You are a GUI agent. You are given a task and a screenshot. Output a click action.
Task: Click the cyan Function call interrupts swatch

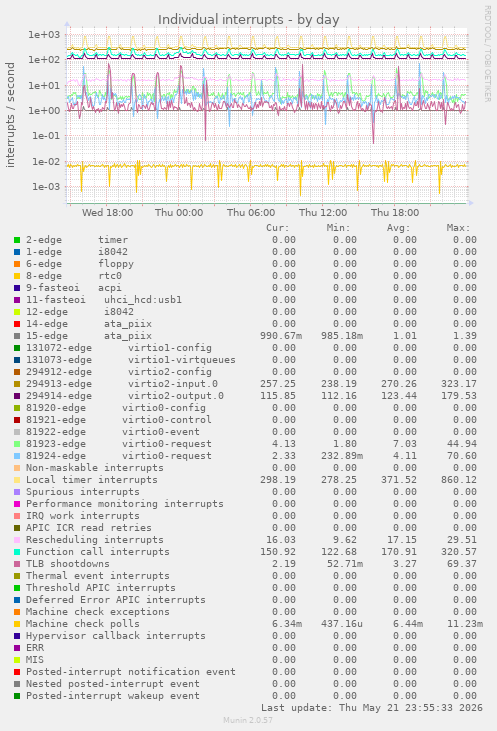[x=17, y=552]
